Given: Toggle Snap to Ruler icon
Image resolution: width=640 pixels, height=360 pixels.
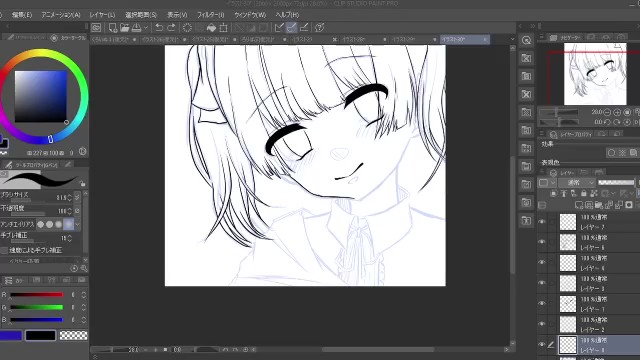Looking at the screenshot, I should pos(279,28).
